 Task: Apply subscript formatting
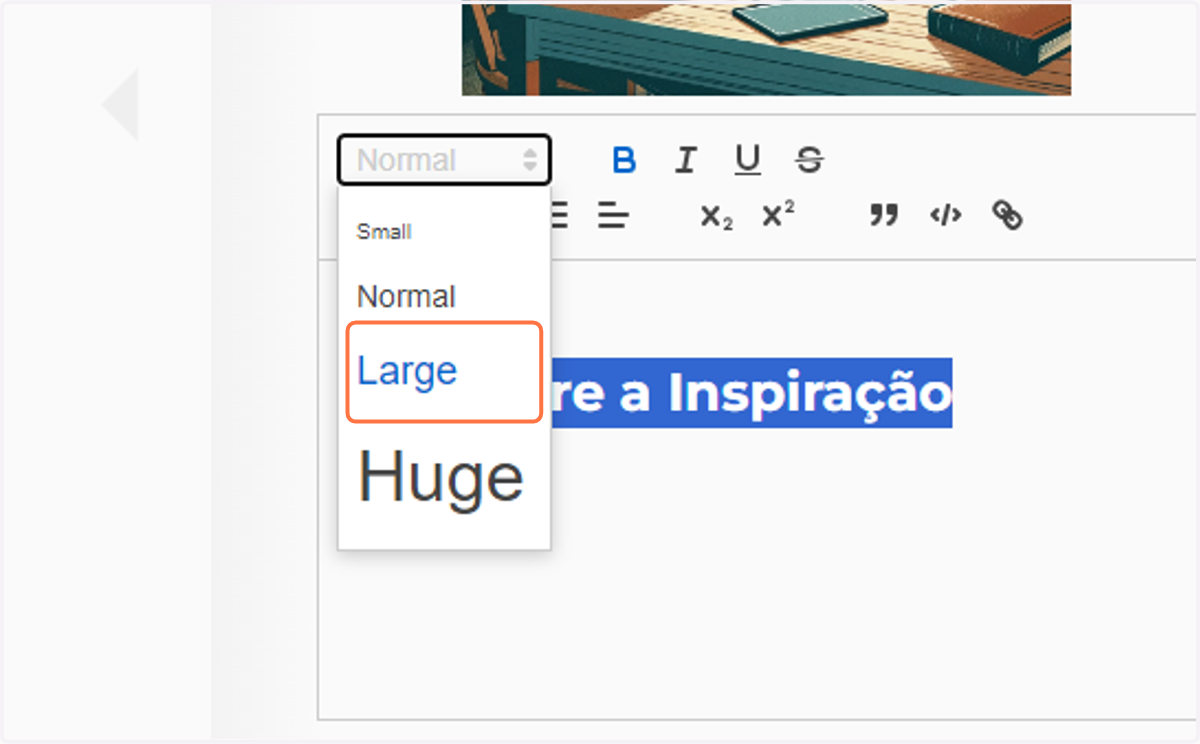click(716, 216)
